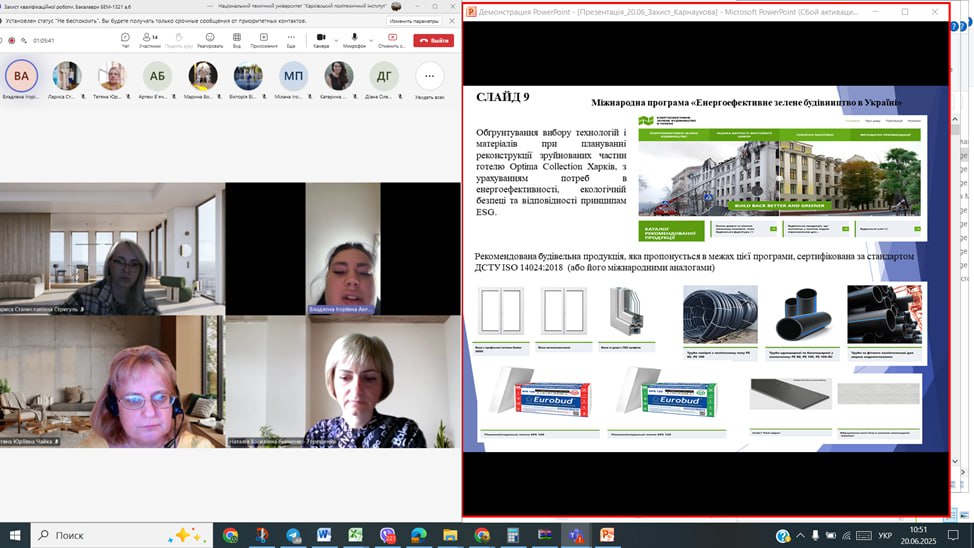
Task: Click the recording indicator icon
Action: tap(11, 41)
